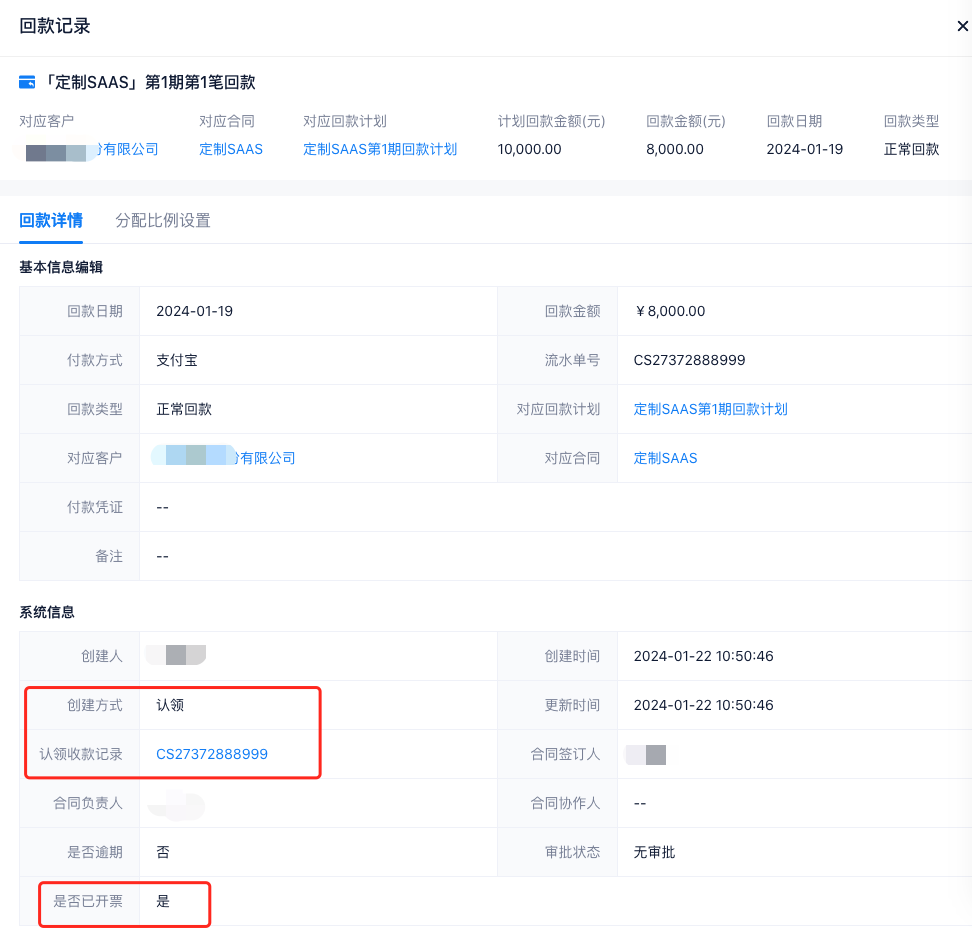972x929 pixels.
Task: Click the 创建人 name in system info
Action: 177,657
